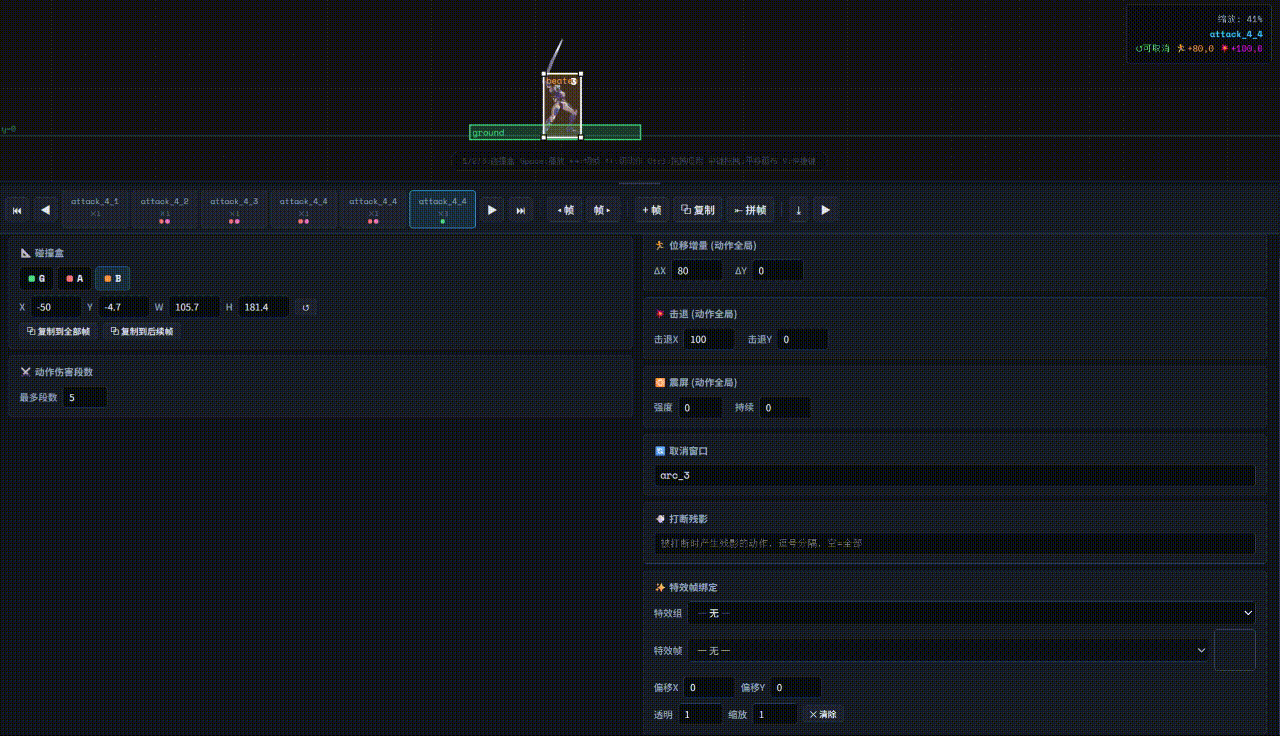Click the 持续 shake duration field
The image size is (1280, 736).
coord(785,407)
